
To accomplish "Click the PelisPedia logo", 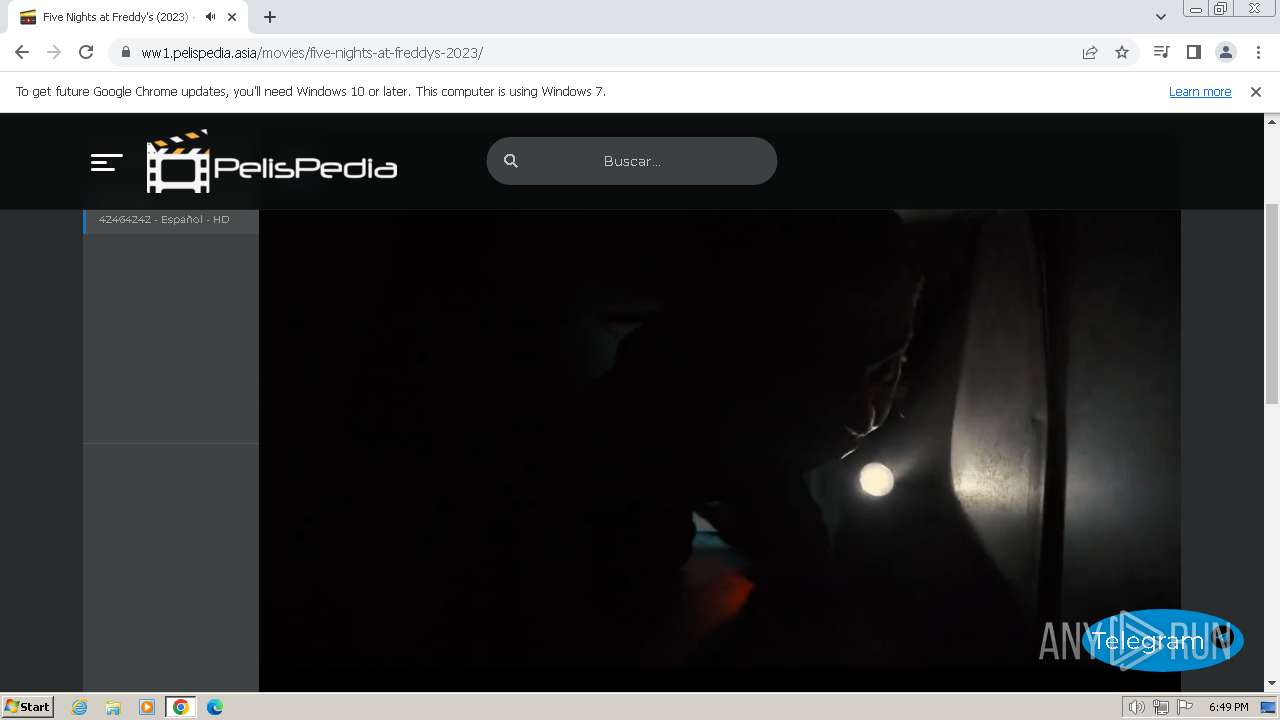I will (x=272, y=162).
